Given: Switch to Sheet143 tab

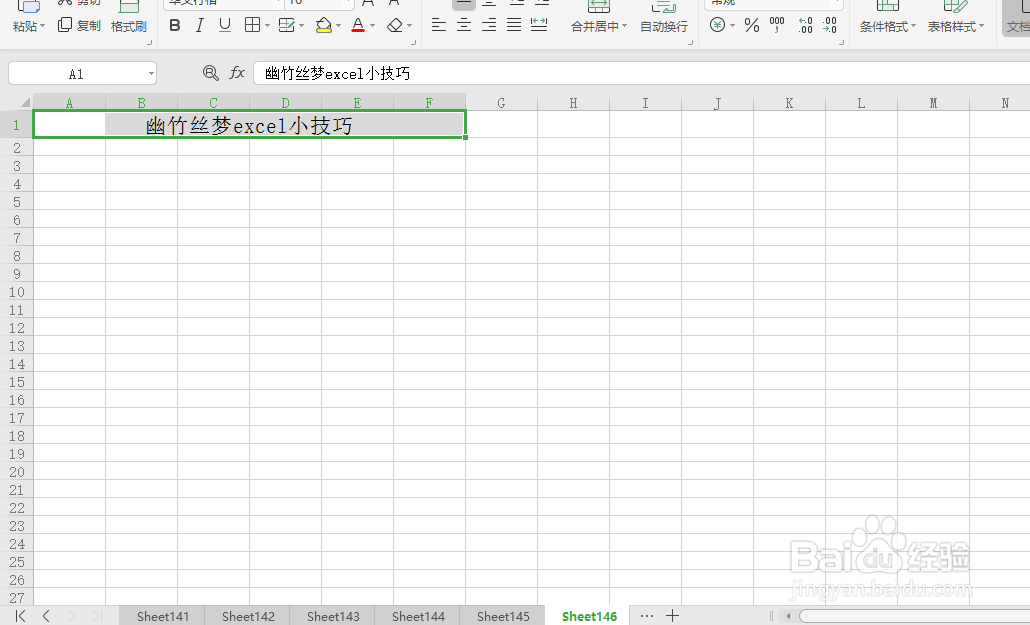Looking at the screenshot, I should (333, 616).
